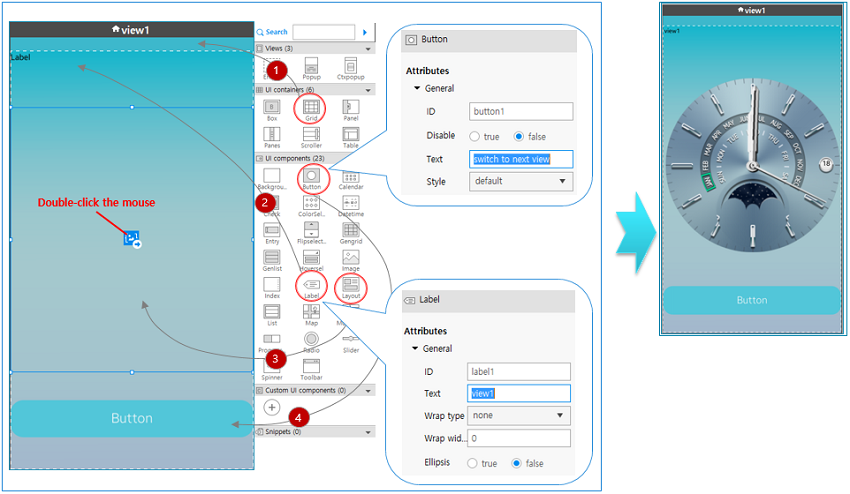This screenshot has width=850, height=494.
Task: Add a custom UI component with plus
Action: click(x=271, y=407)
